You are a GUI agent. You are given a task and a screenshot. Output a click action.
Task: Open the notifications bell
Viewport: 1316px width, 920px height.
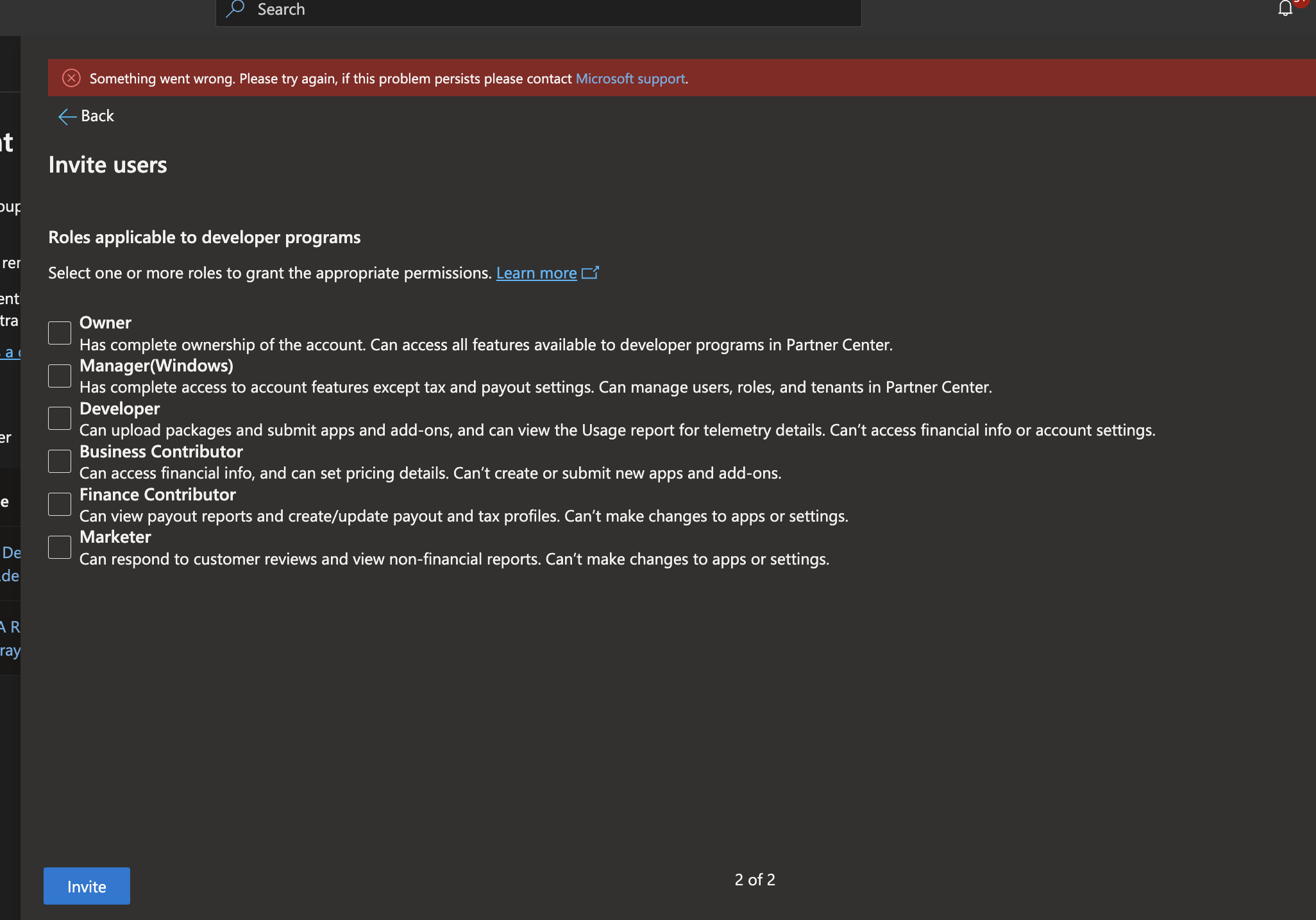tap(1285, 8)
